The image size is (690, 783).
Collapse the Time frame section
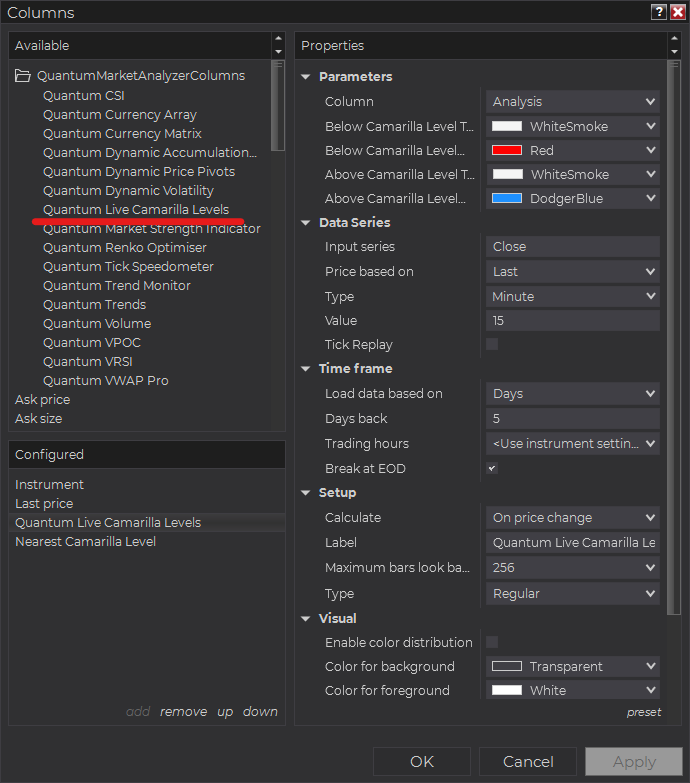tap(306, 369)
